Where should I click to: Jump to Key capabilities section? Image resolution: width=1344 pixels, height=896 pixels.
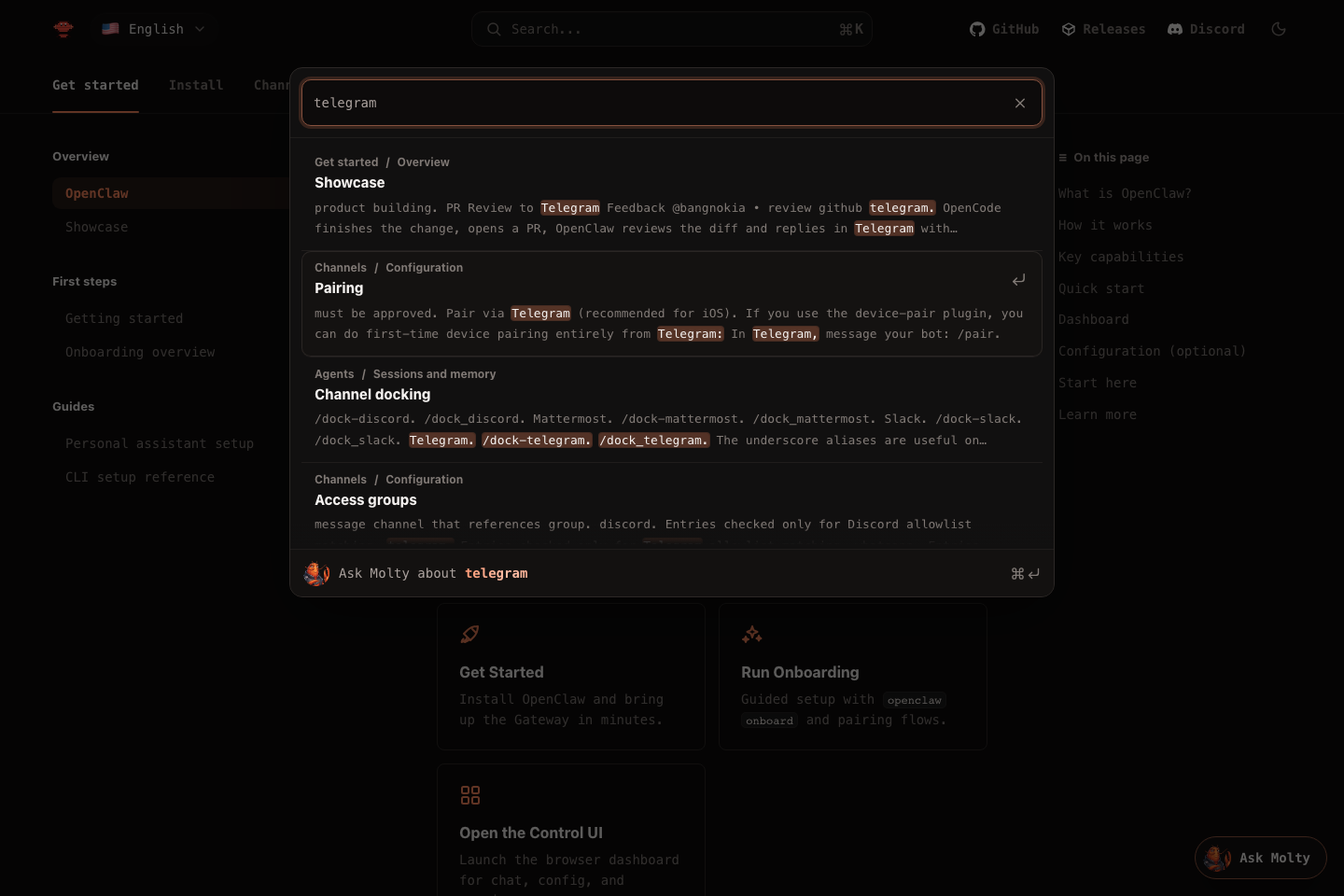[1121, 257]
